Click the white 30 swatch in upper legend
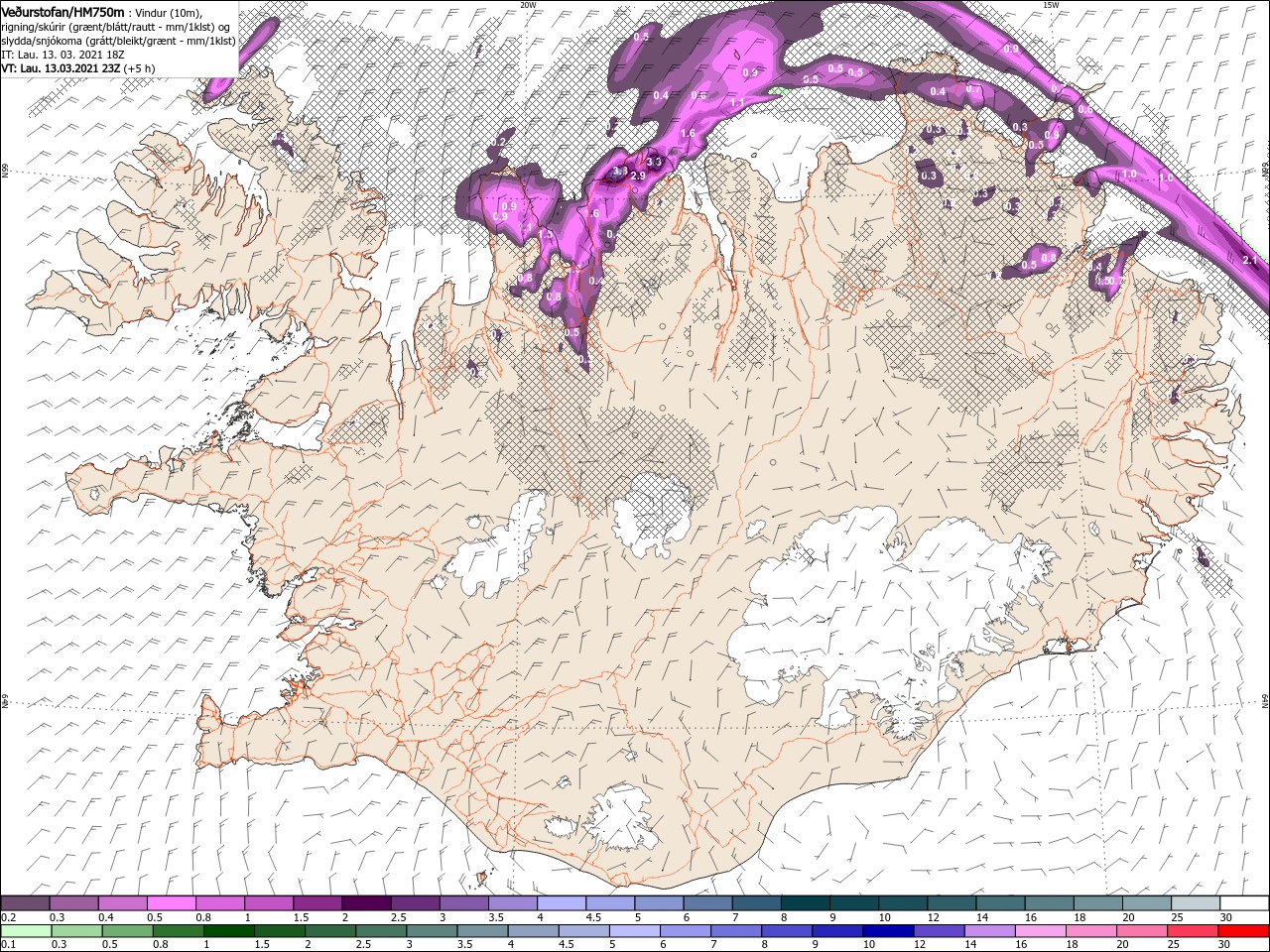 pyautogui.click(x=1243, y=903)
